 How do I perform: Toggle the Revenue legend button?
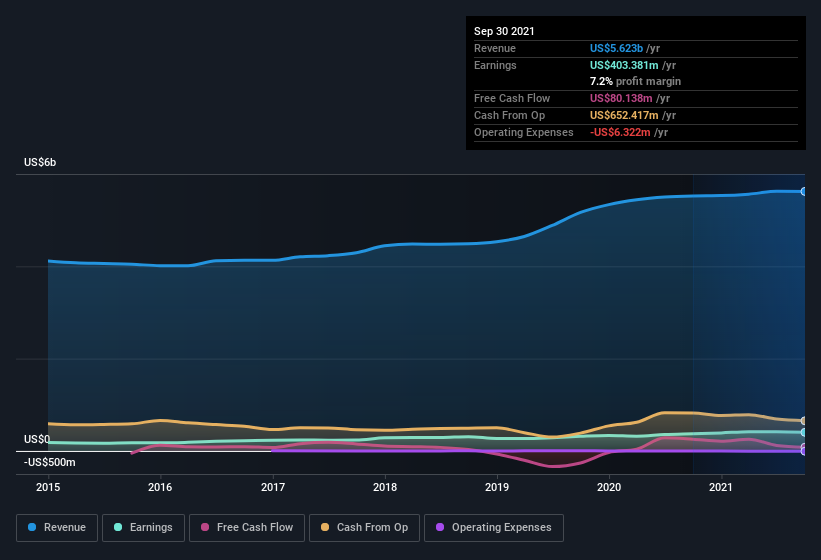pos(57,528)
